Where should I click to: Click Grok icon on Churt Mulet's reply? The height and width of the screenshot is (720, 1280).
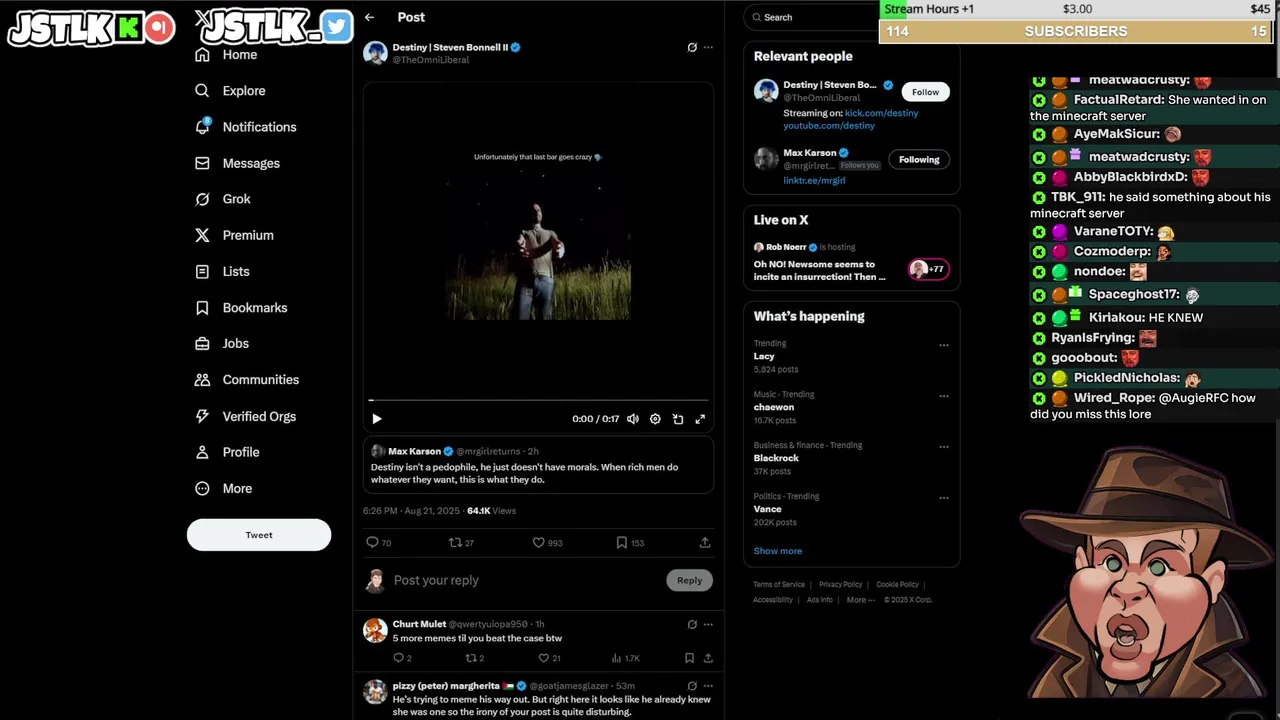pyautogui.click(x=692, y=624)
